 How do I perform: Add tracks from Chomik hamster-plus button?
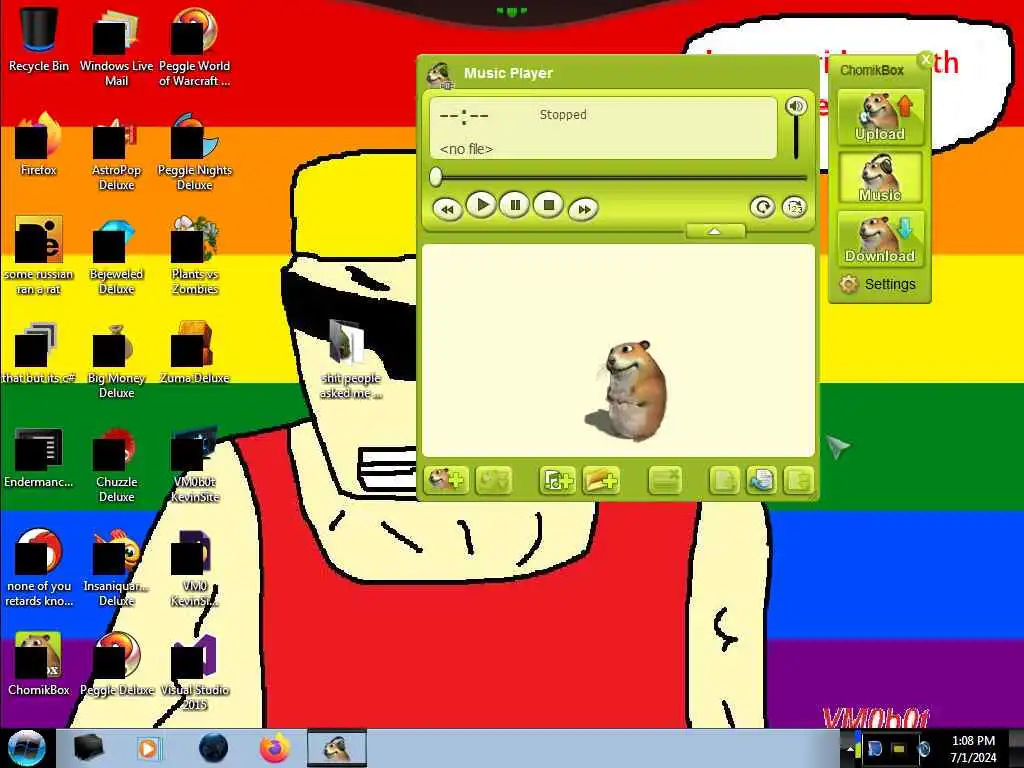[447, 481]
